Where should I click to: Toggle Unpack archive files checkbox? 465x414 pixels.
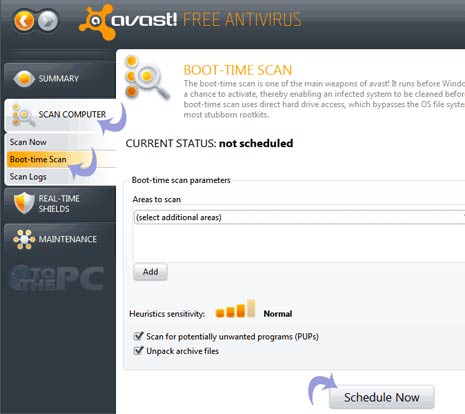(x=138, y=351)
